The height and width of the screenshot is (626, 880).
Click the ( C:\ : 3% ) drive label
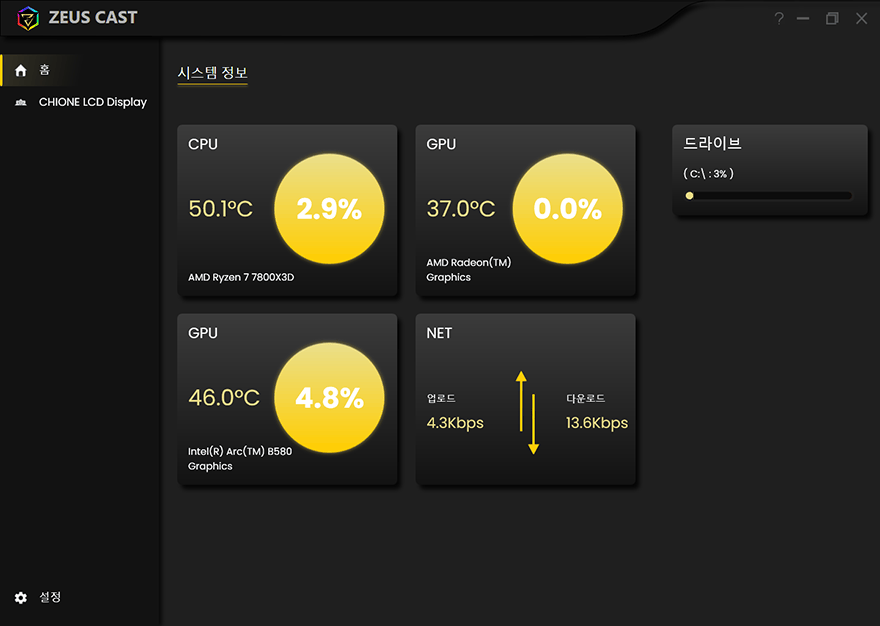[708, 173]
